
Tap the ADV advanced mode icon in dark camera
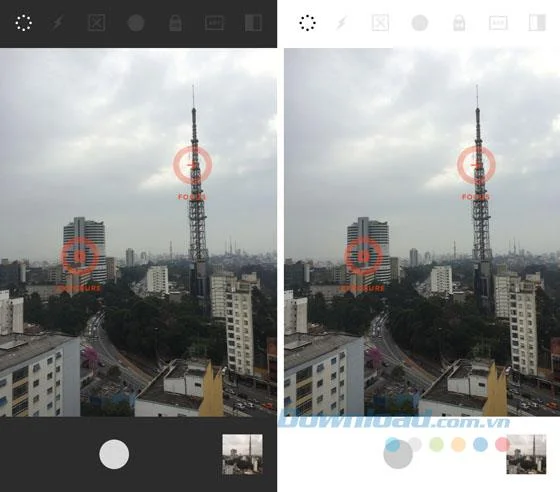click(x=214, y=23)
